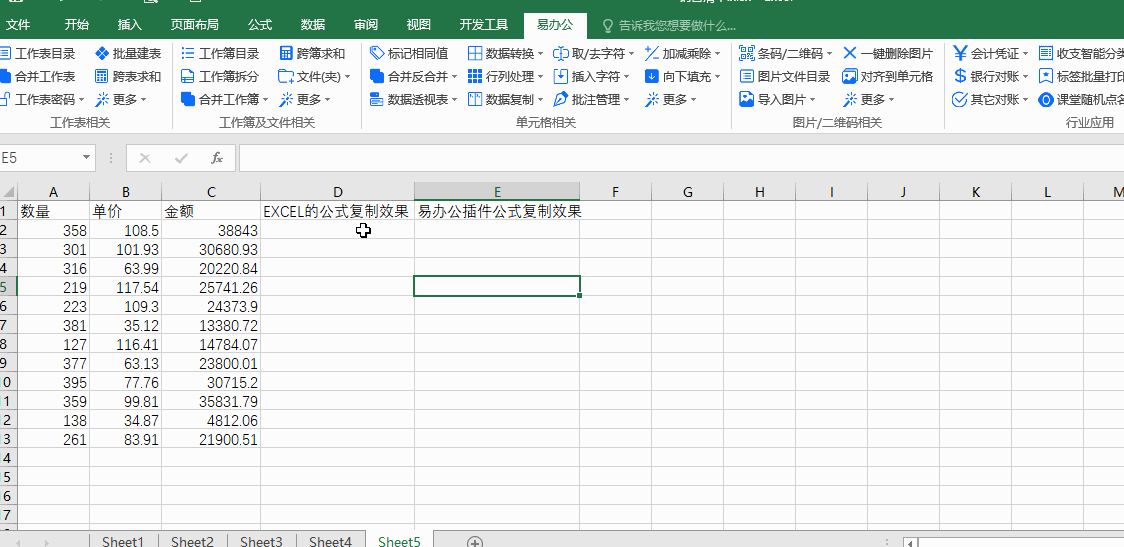Open 加减乘除 dropdown
Image resolution: width=1124 pixels, height=547 pixels.
point(717,54)
